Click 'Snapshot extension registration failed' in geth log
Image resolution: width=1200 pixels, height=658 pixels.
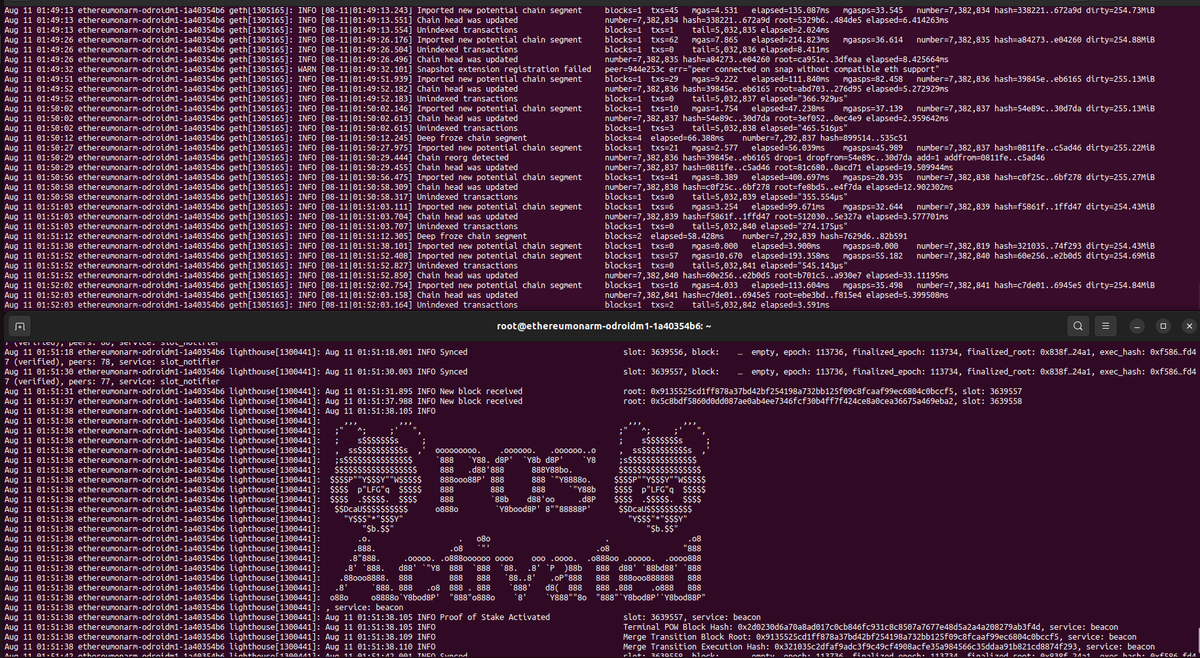click(x=503, y=70)
